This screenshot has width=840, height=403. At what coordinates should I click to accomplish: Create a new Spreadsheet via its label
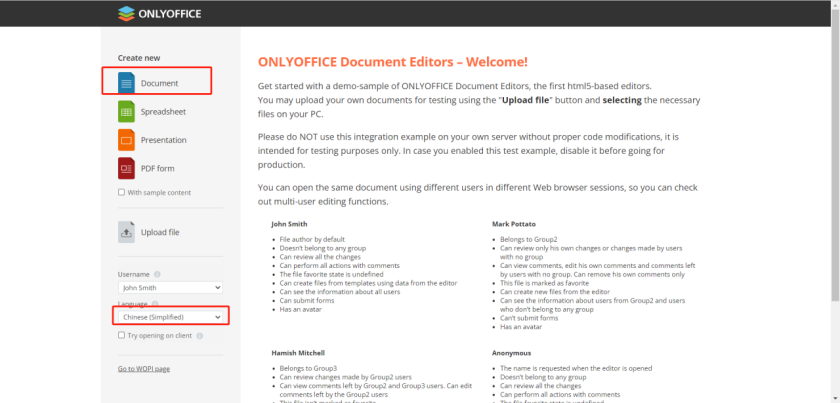pyautogui.click(x=163, y=112)
